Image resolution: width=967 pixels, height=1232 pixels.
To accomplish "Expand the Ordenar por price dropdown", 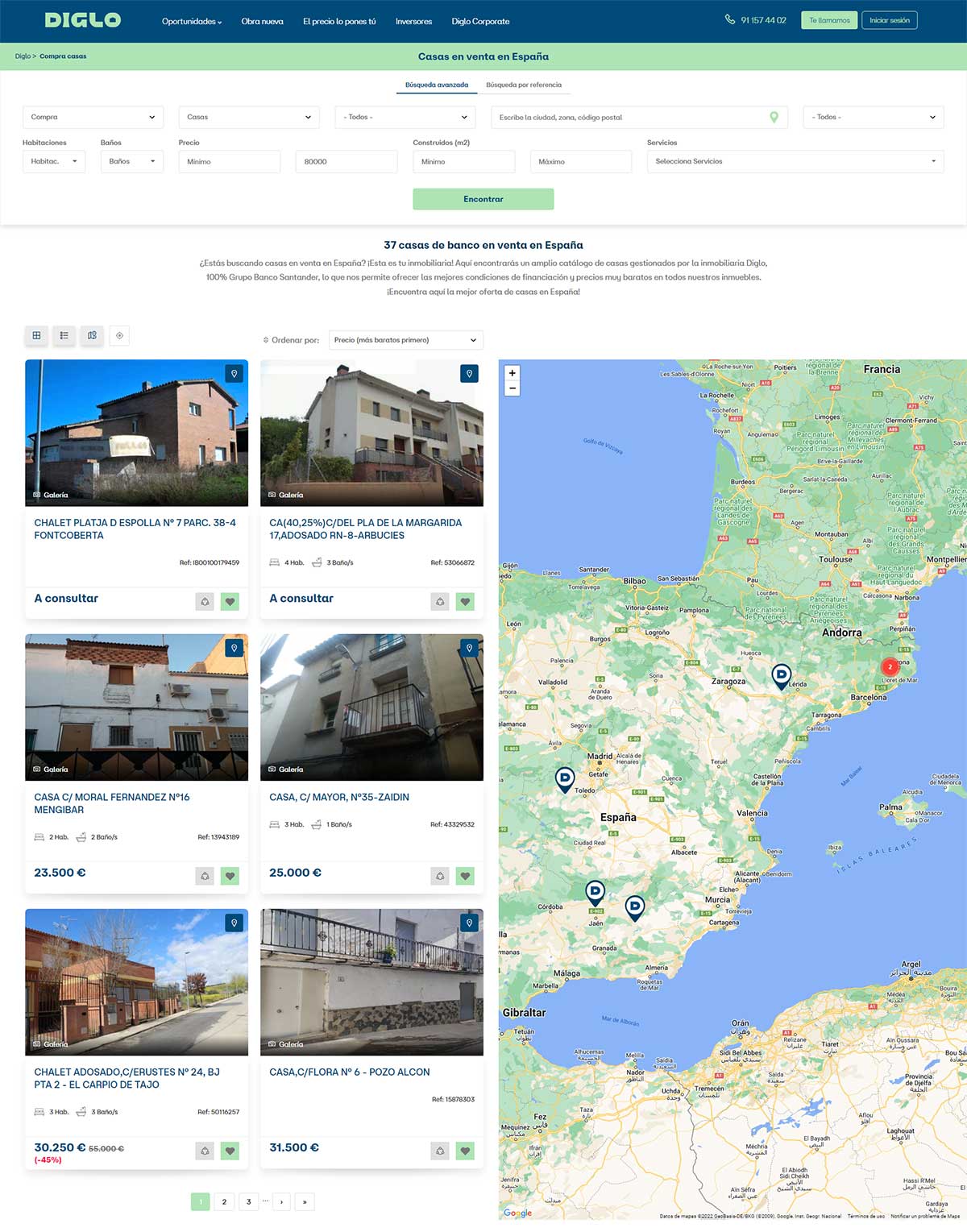I will (405, 340).
